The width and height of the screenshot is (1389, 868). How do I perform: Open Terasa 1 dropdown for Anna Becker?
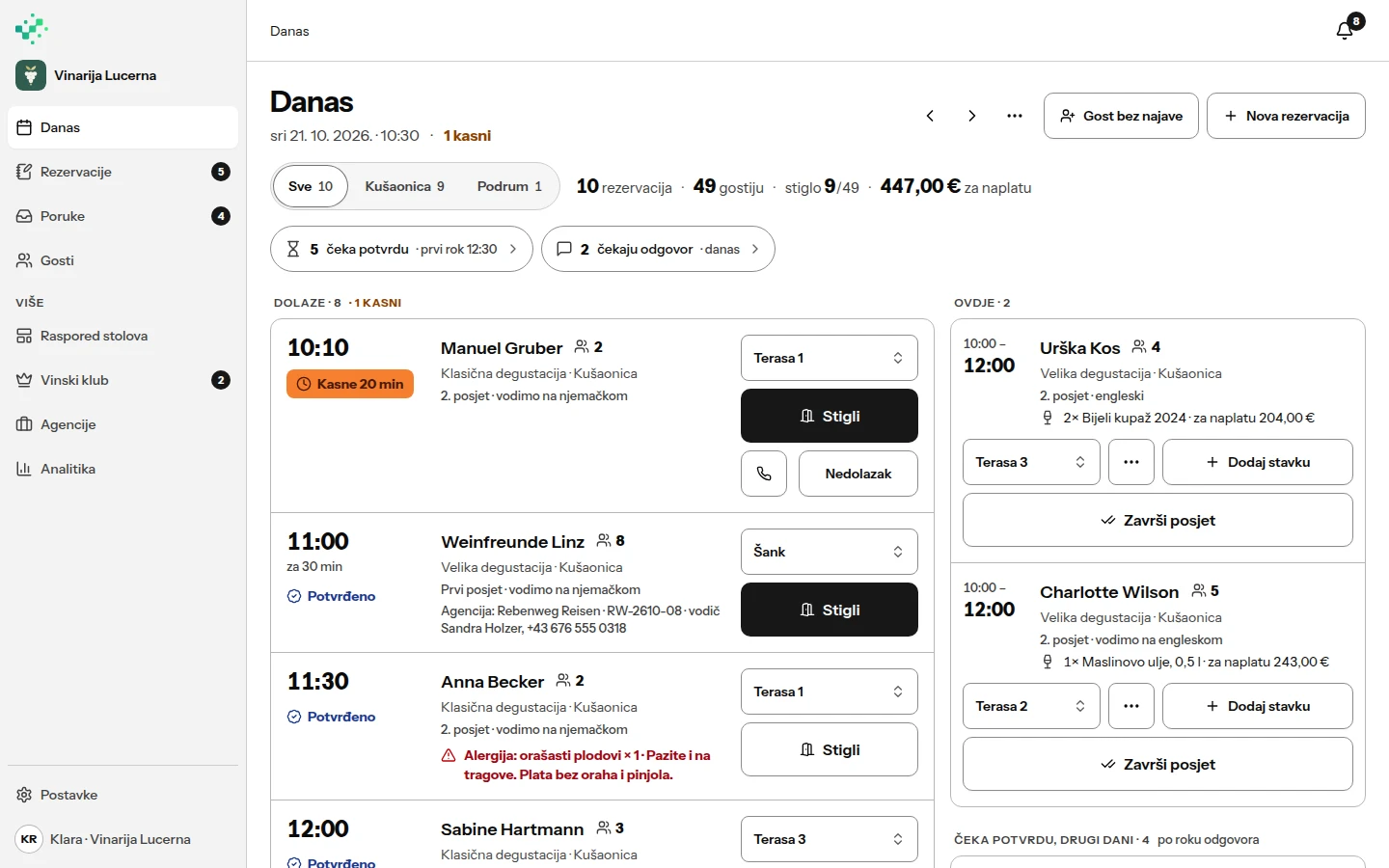(830, 692)
